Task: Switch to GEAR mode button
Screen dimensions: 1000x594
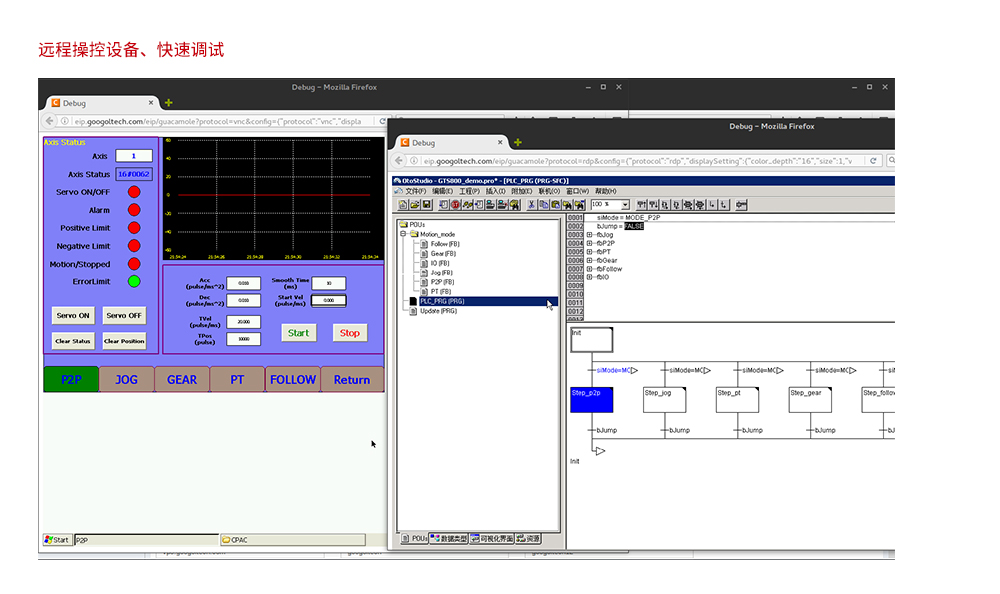Action: (182, 380)
